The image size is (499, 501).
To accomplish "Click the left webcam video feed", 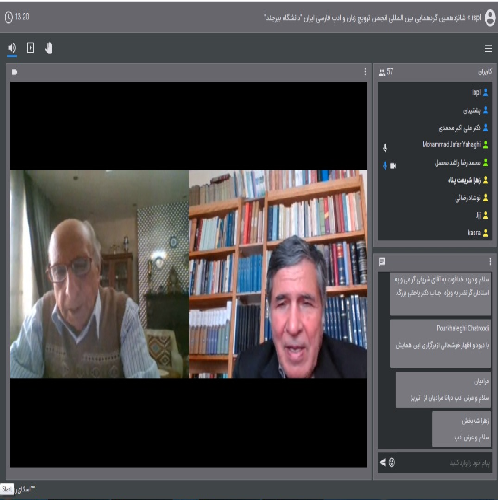I will (x=99, y=274).
